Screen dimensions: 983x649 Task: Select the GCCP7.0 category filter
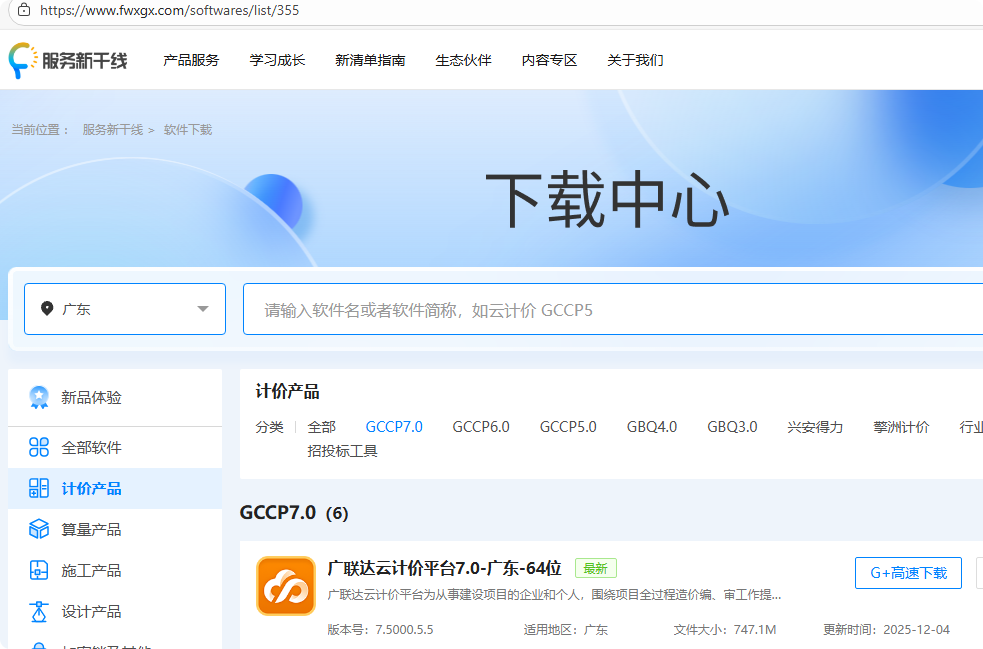(394, 427)
